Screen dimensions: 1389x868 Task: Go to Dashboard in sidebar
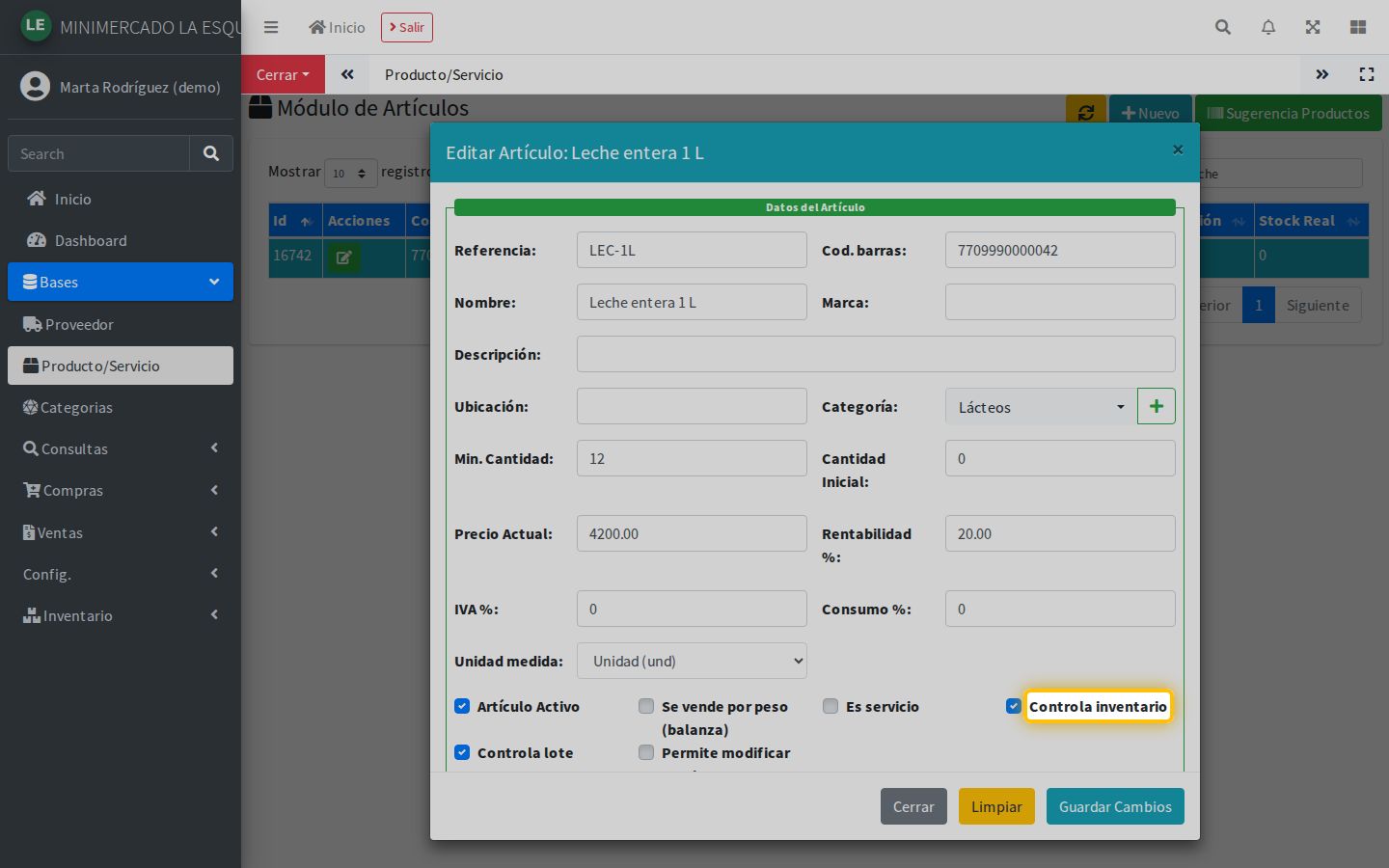(121, 240)
